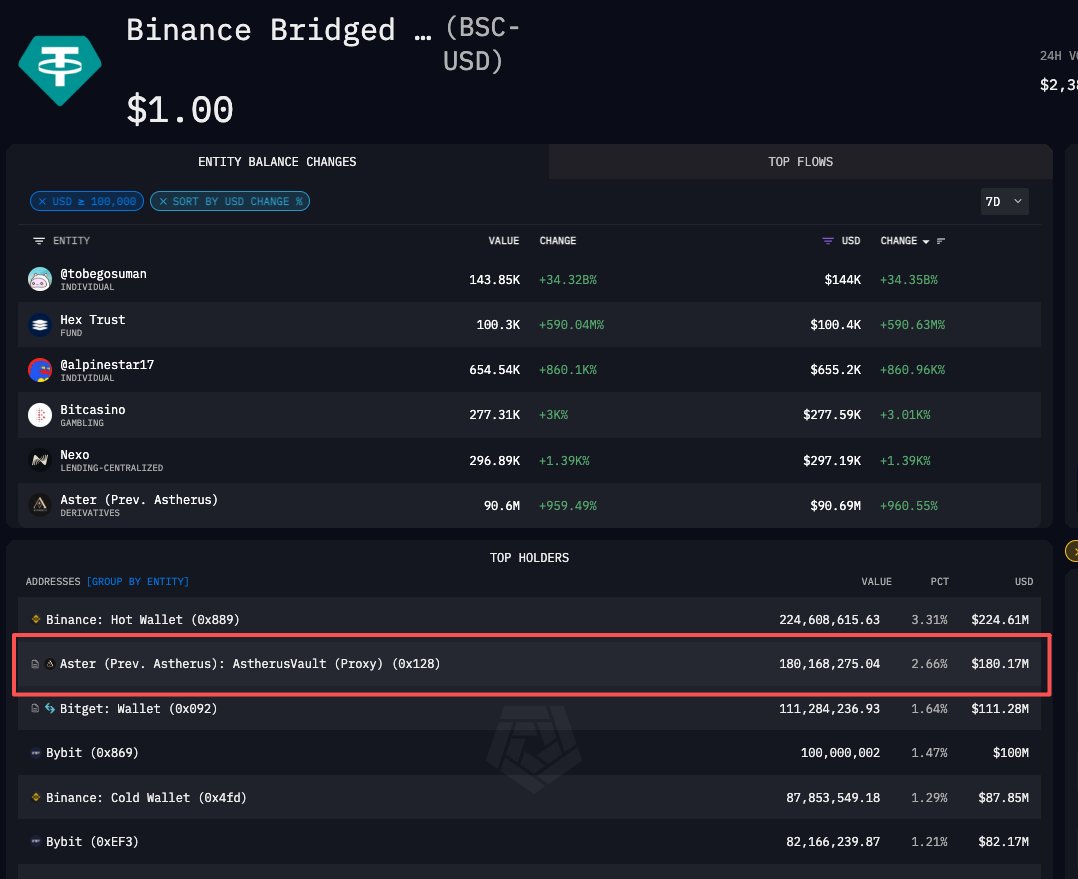
Task: Remove the Sort by USD Change % chip
Action: [163, 201]
